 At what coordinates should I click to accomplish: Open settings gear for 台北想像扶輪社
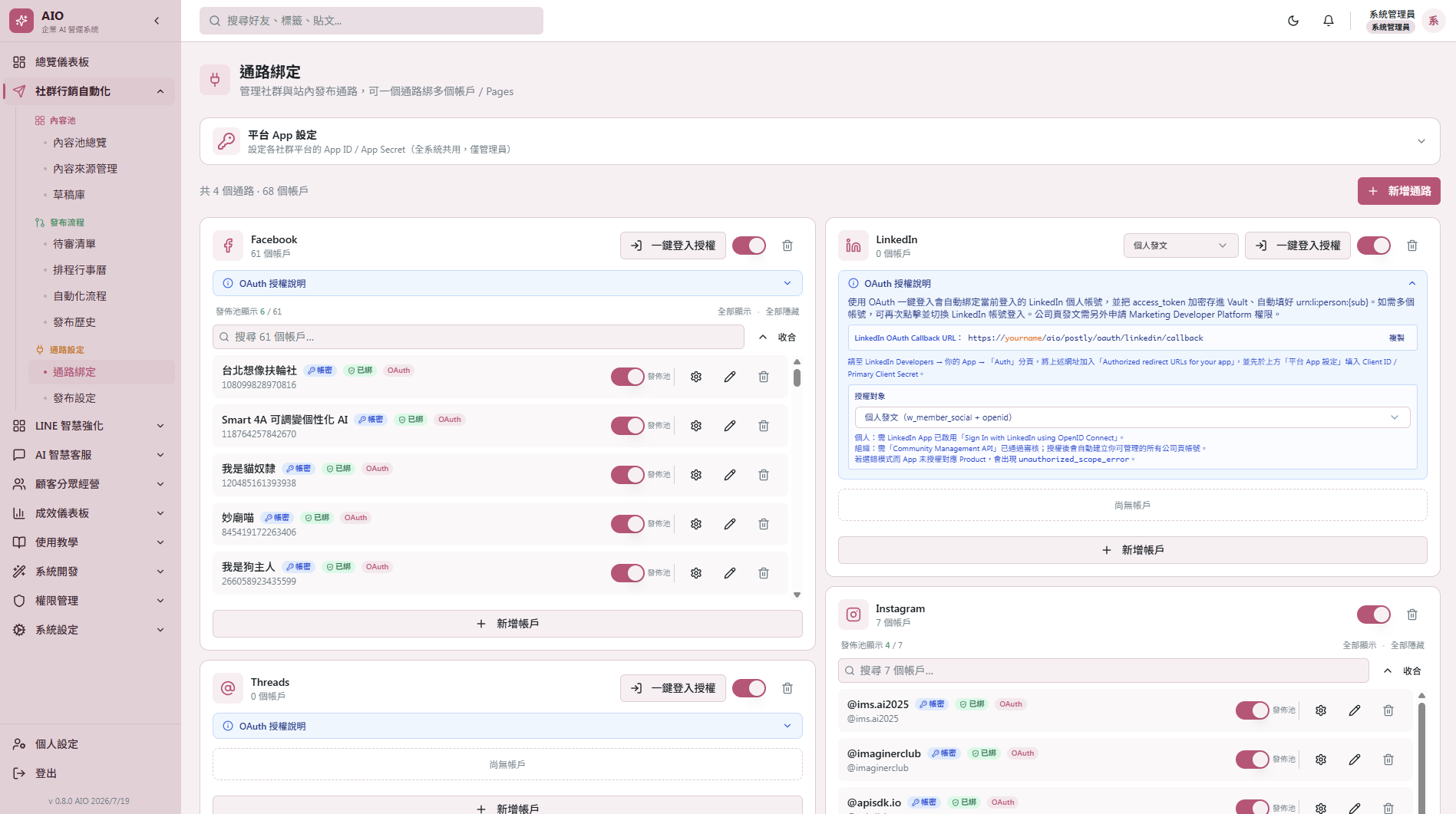point(696,377)
